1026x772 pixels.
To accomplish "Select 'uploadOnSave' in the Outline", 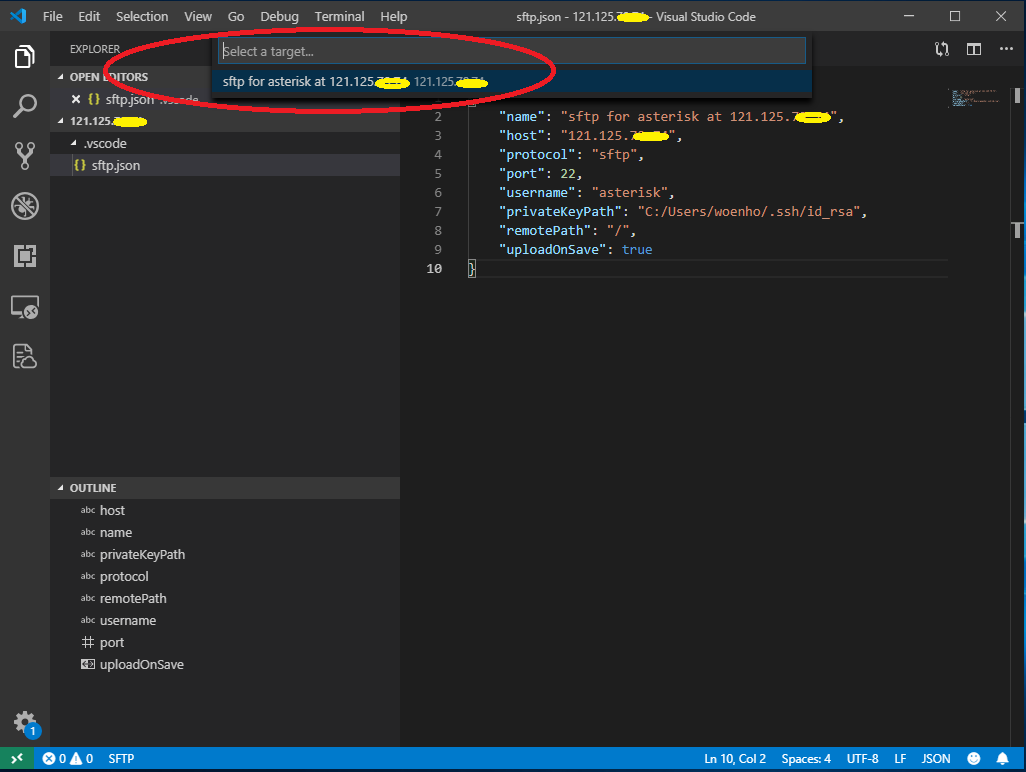I will (141, 665).
